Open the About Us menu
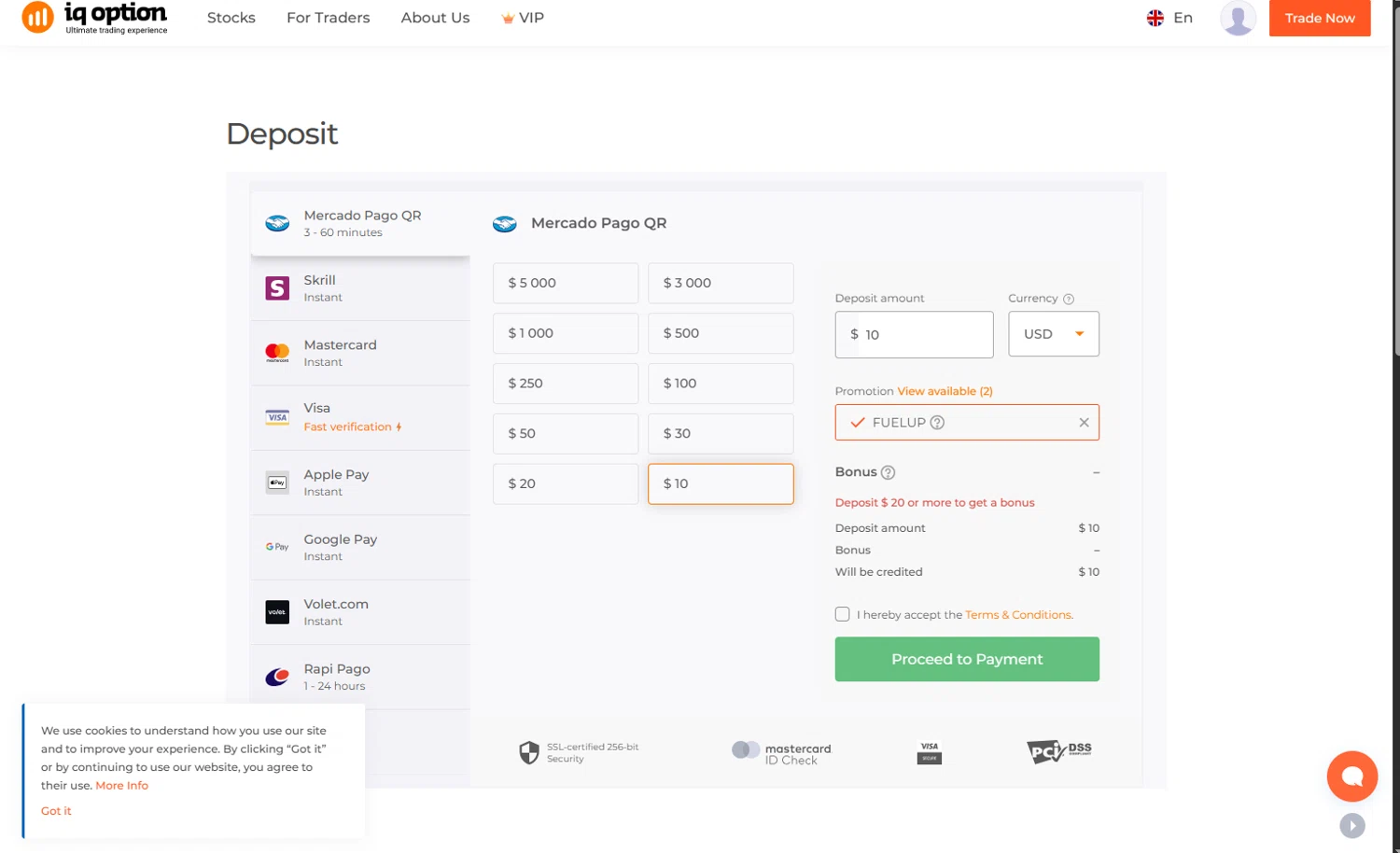This screenshot has height=853, width=1400. point(435,18)
